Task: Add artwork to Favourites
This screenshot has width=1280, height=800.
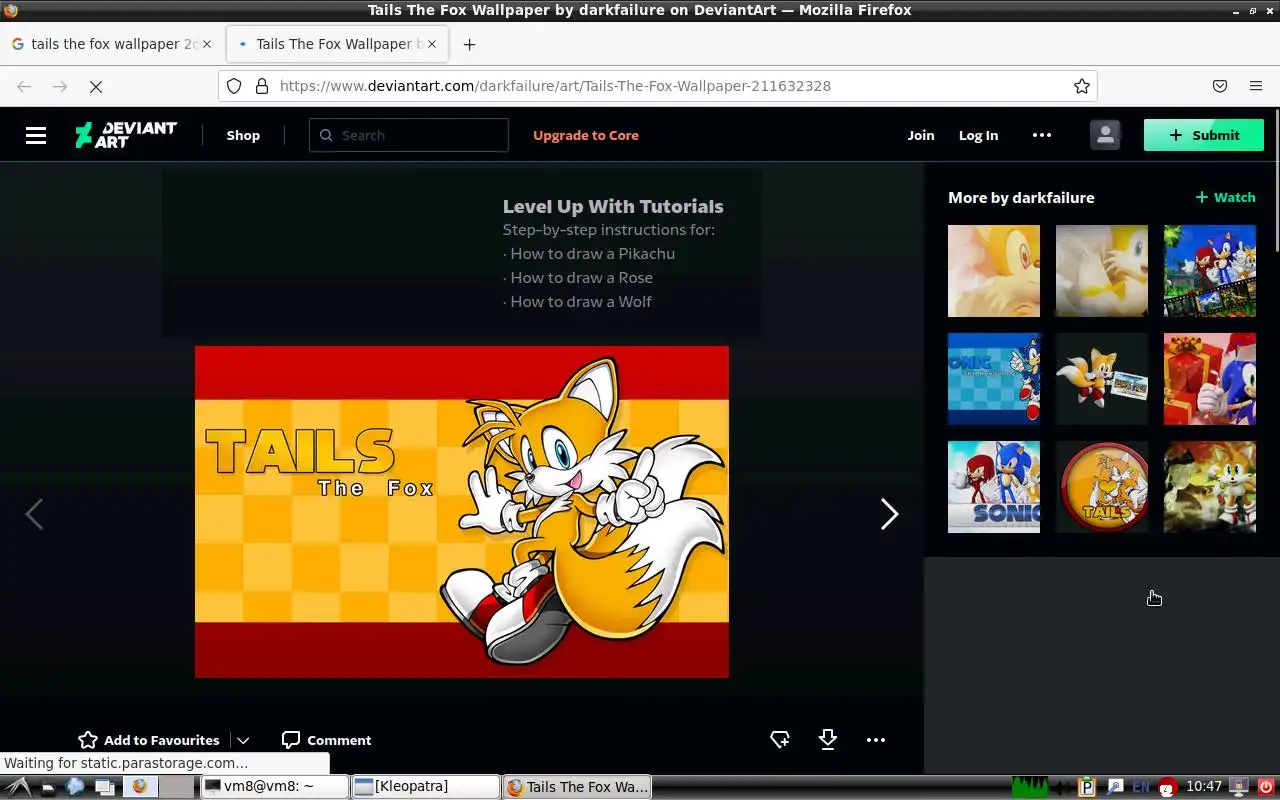Action: pyautogui.click(x=149, y=740)
